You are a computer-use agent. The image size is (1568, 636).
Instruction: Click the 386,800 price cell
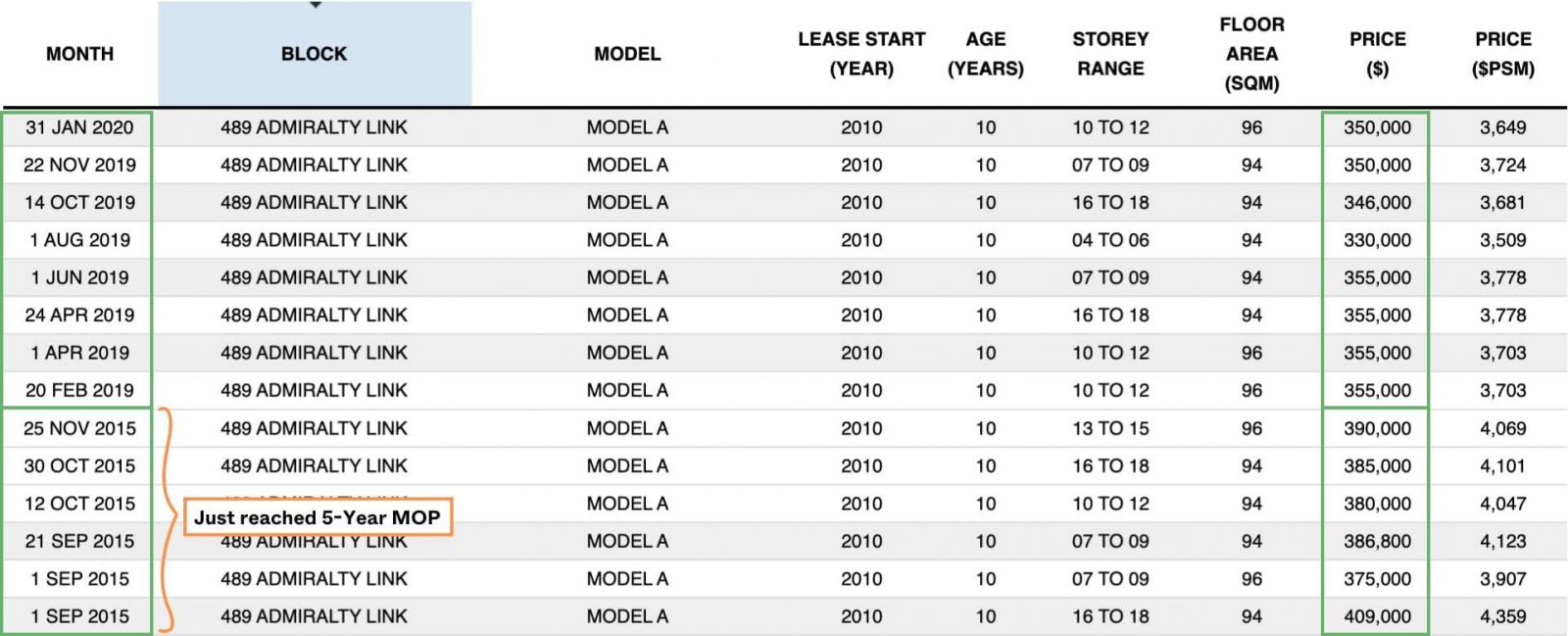click(x=1377, y=541)
